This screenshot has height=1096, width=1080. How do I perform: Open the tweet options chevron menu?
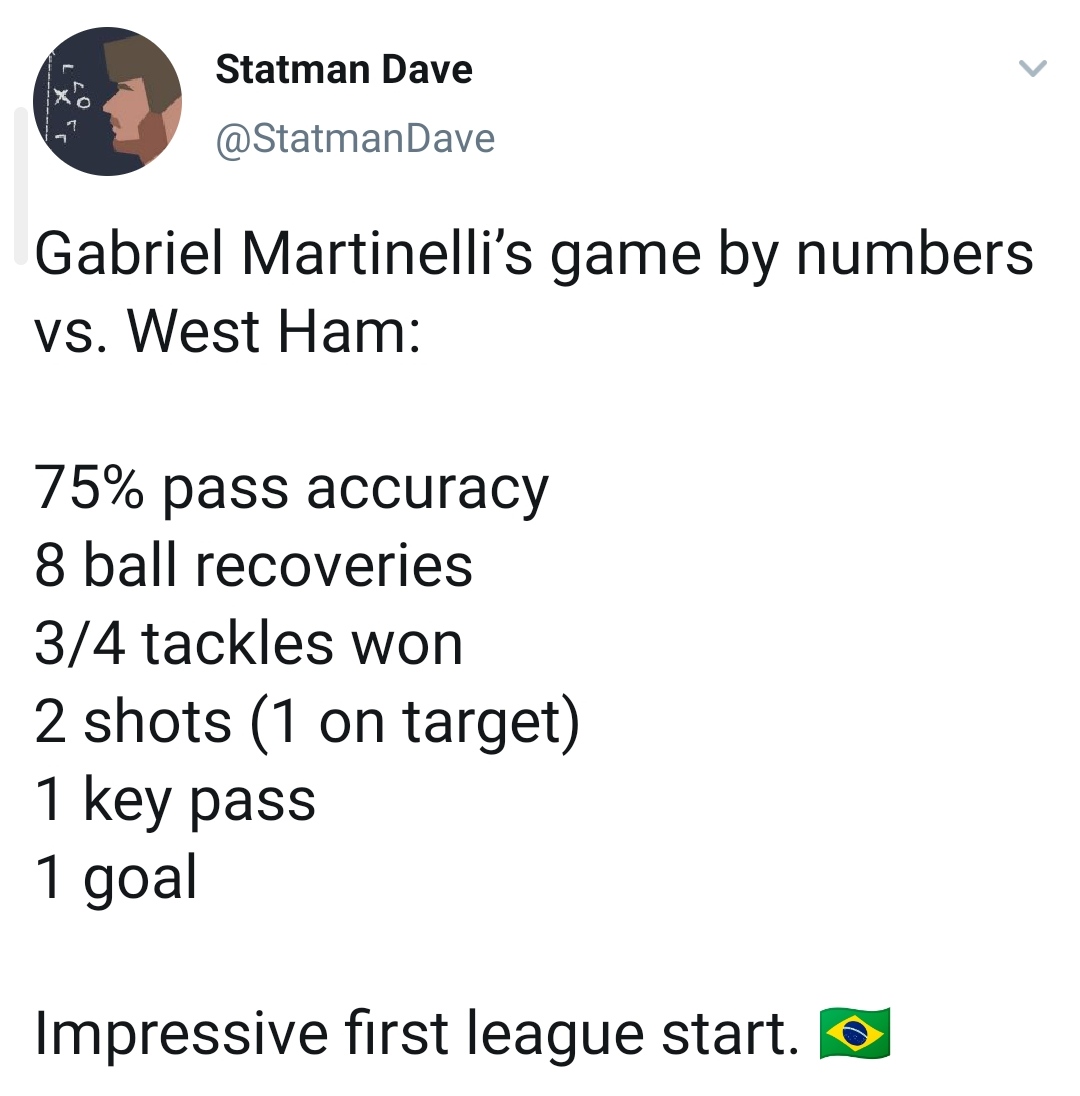(x=1031, y=70)
